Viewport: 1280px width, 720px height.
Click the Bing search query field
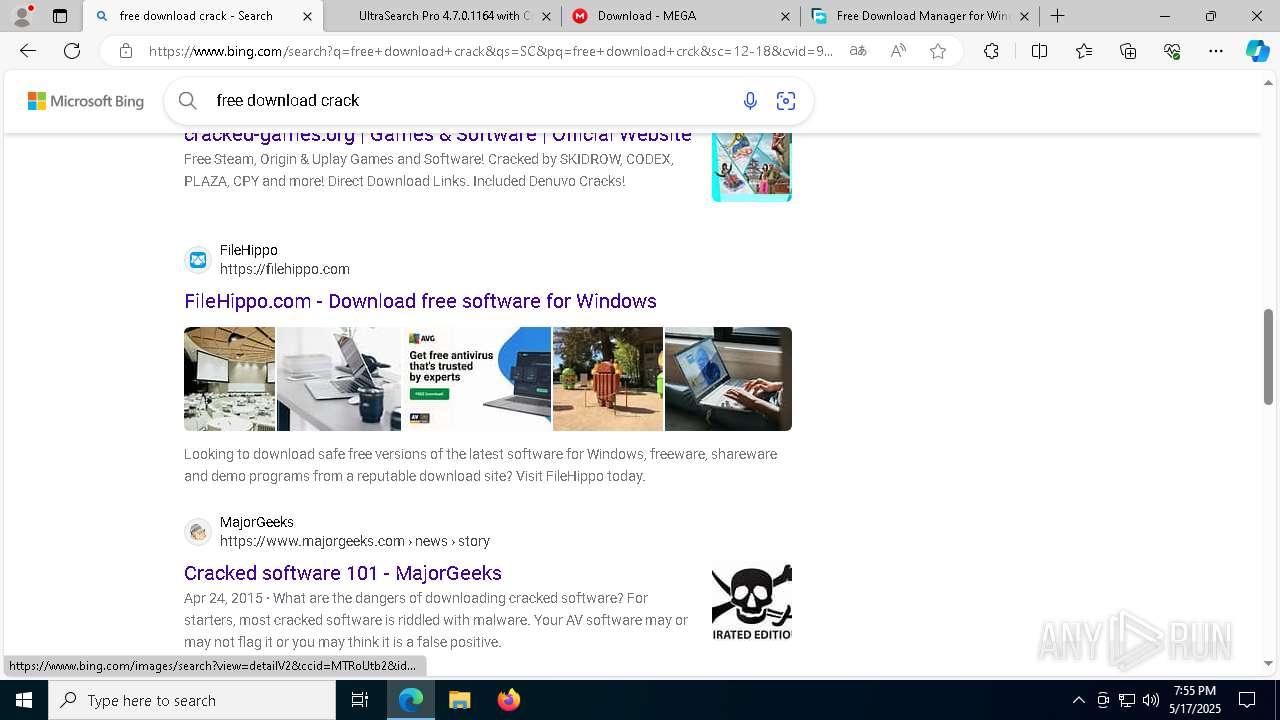(470, 100)
